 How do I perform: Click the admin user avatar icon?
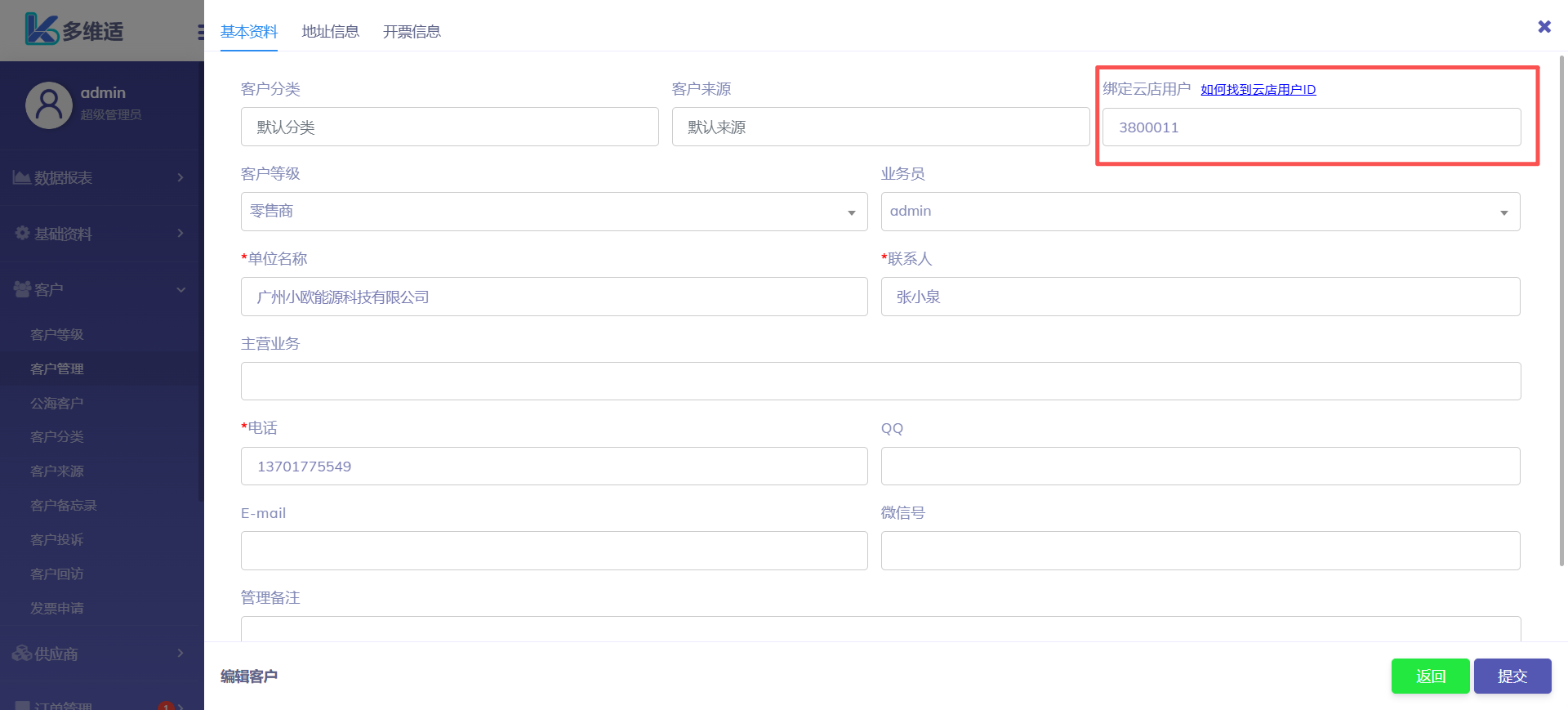point(49,105)
